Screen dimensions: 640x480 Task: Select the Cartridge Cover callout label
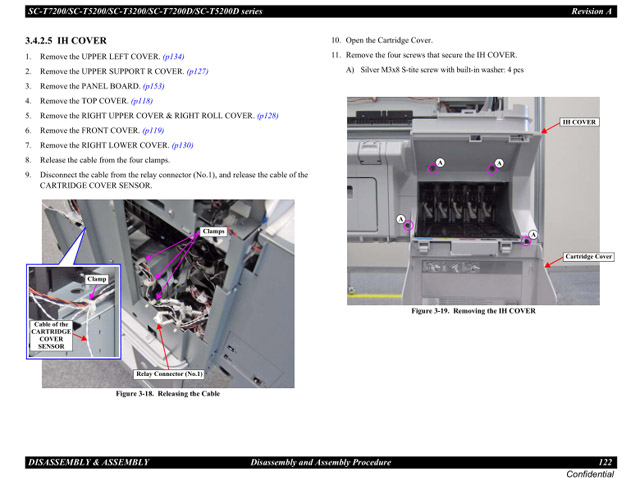pos(588,257)
